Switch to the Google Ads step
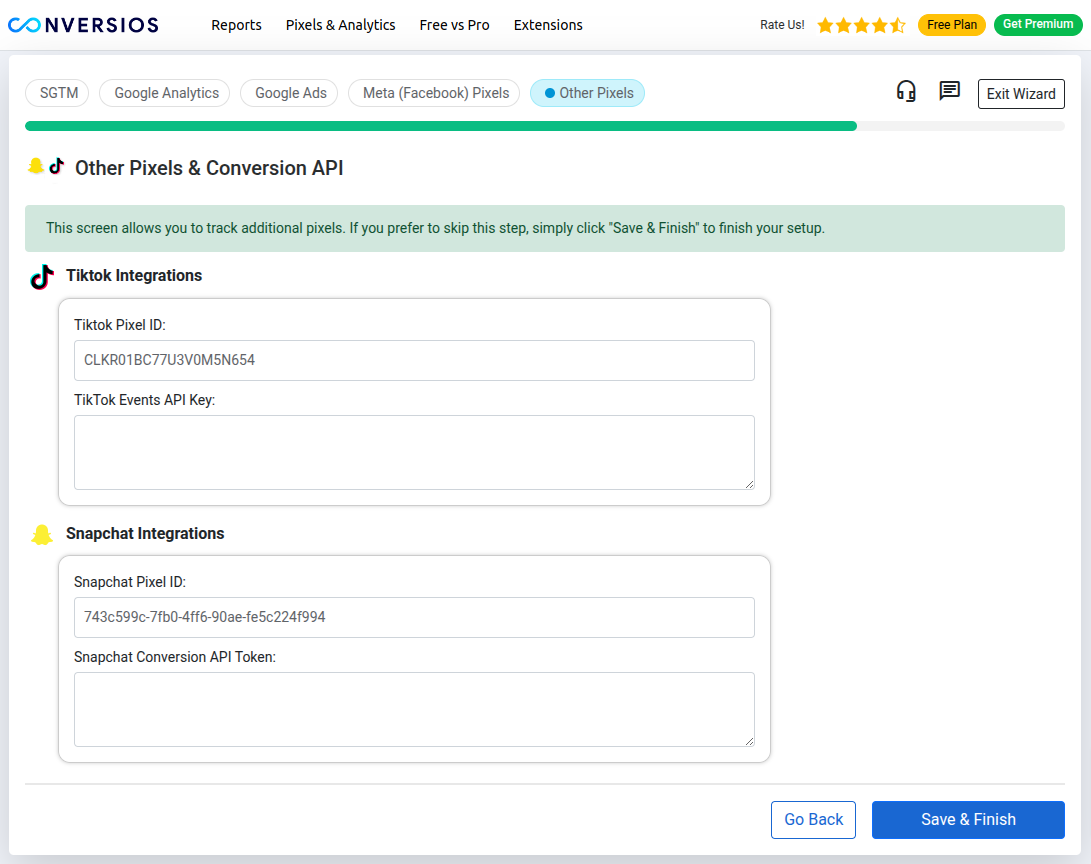 click(289, 93)
